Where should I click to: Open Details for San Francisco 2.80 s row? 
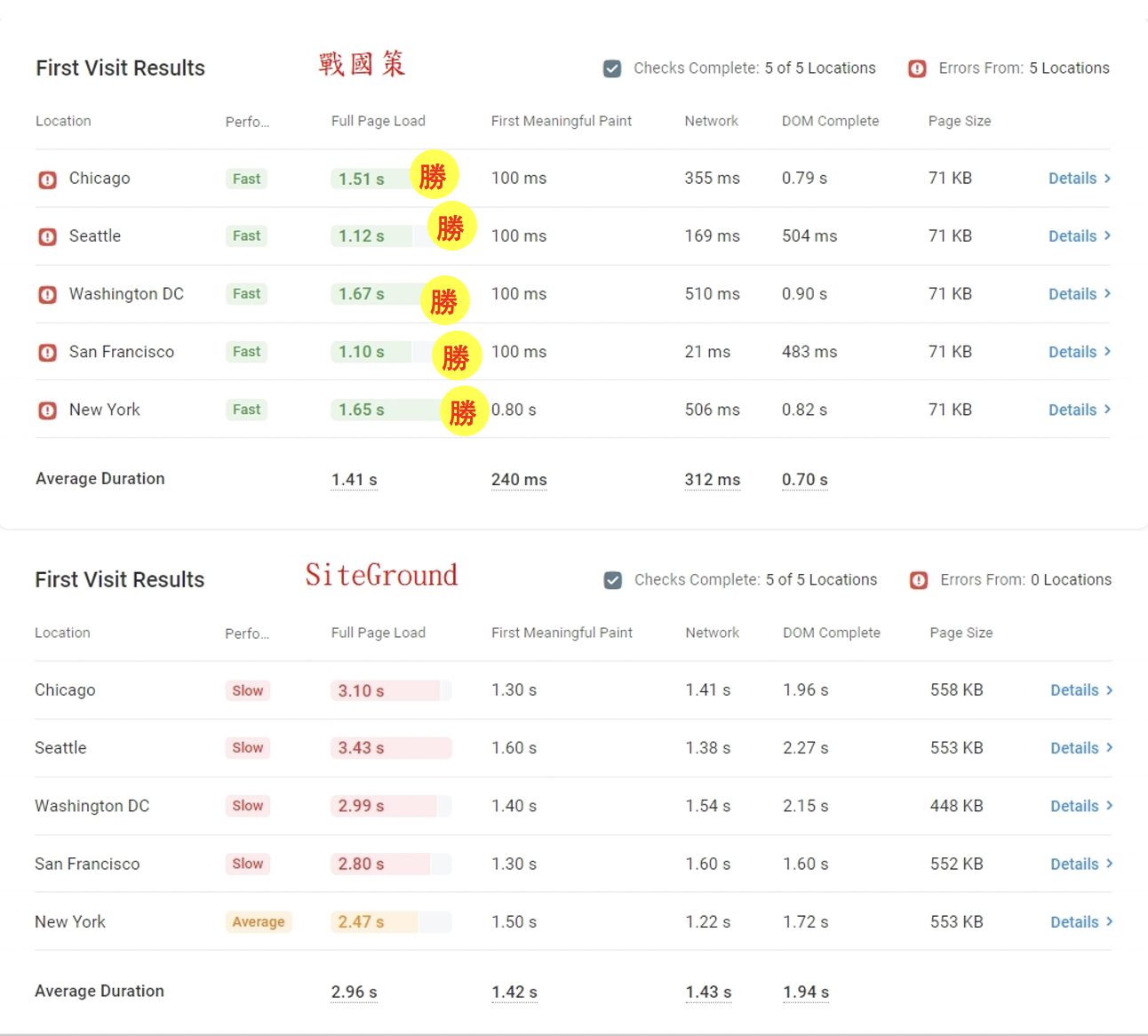(x=1081, y=864)
